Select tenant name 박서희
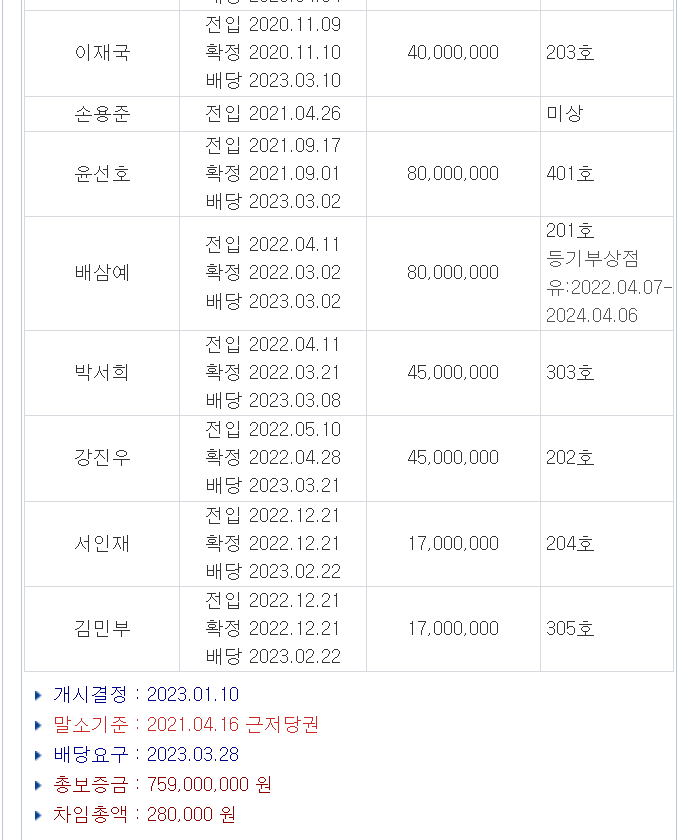This screenshot has width=677, height=840. (102, 373)
